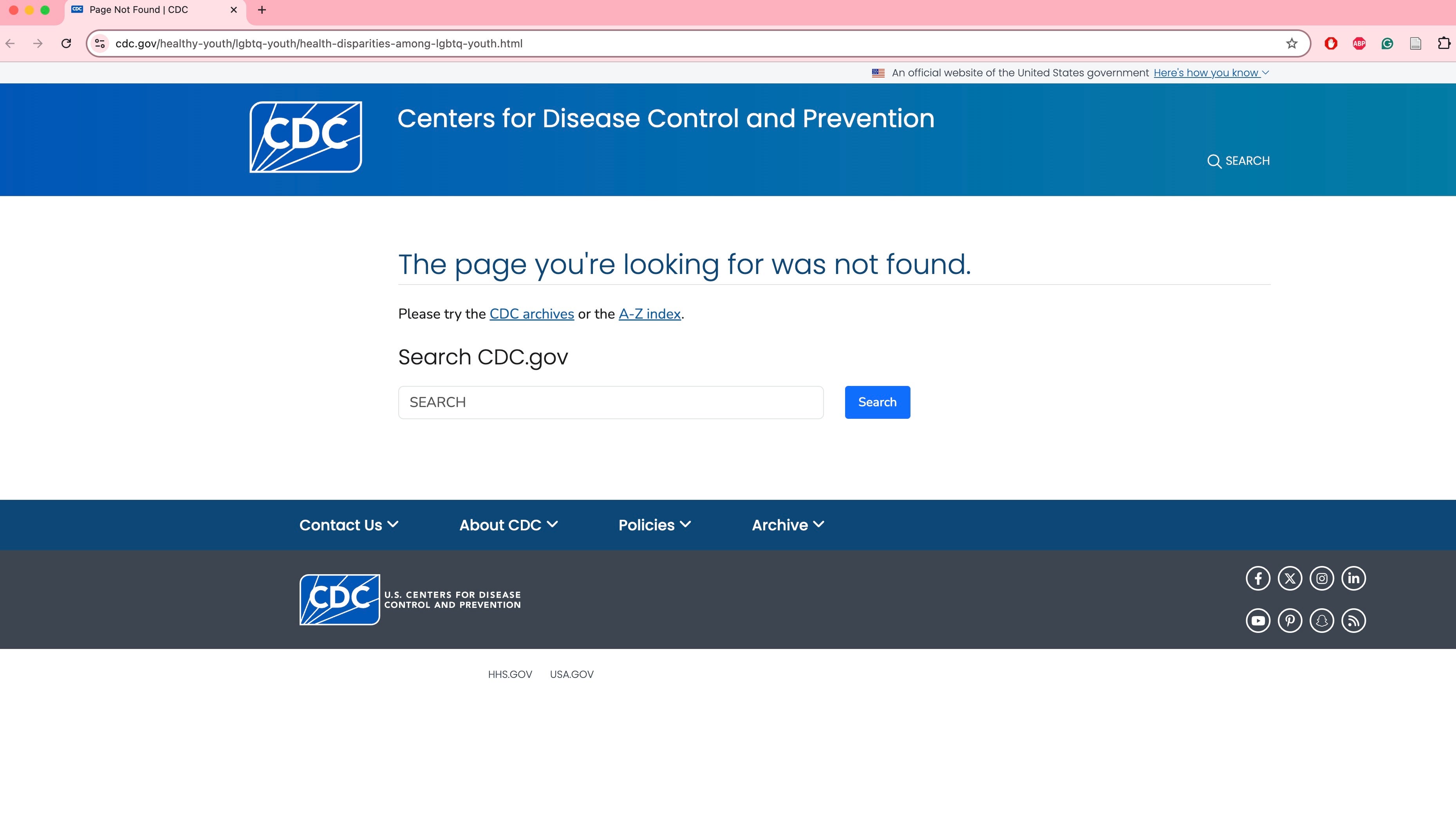This screenshot has height=838, width=1456.
Task: Click the URL in the address bar
Action: 319,44
